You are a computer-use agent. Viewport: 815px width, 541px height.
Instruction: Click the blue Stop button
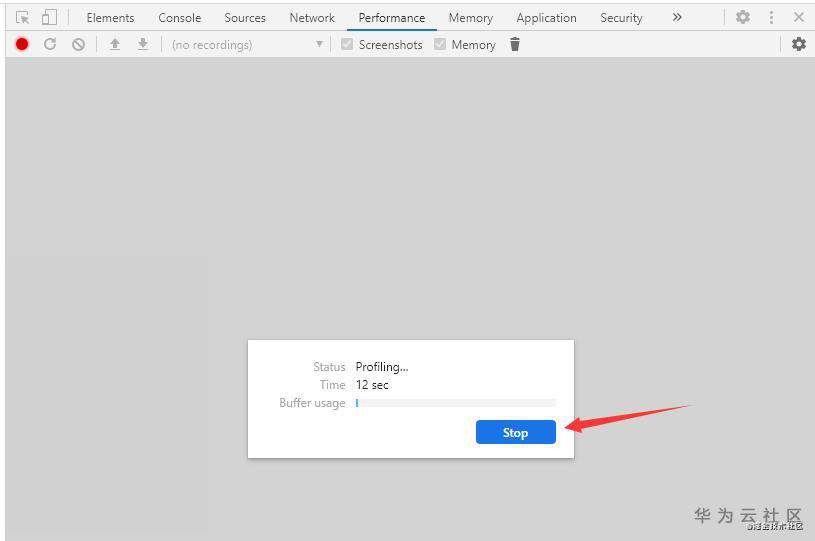pyautogui.click(x=516, y=432)
